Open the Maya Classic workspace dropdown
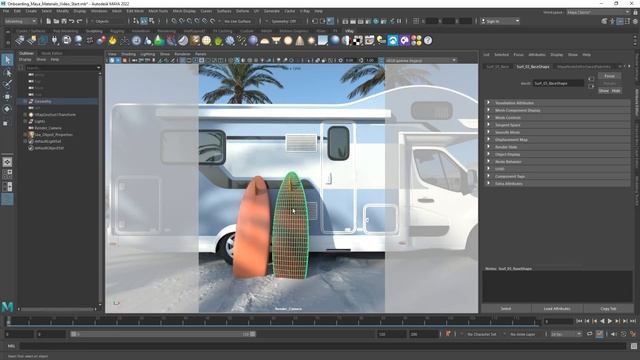Viewport: 640px width, 360px height. tap(598, 13)
